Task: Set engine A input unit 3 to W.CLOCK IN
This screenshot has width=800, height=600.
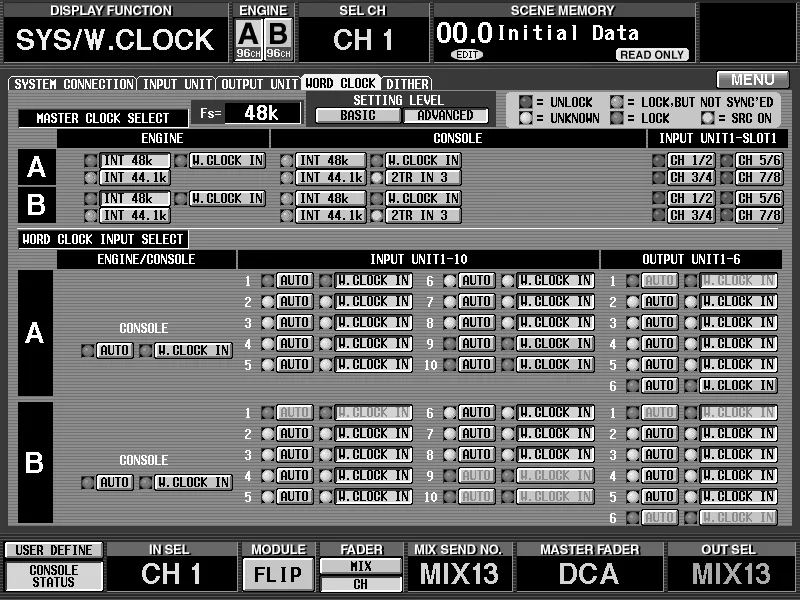Action: coord(373,322)
